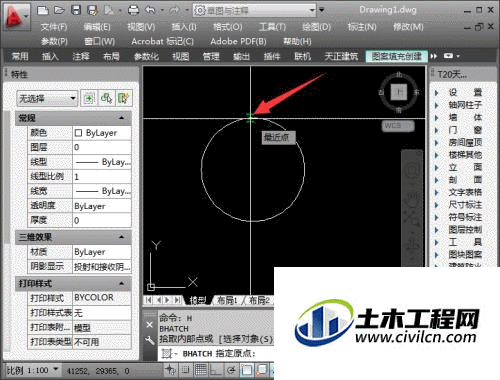Toggle Grid Display in status bar
500x380 pixels.
[x=201, y=370]
